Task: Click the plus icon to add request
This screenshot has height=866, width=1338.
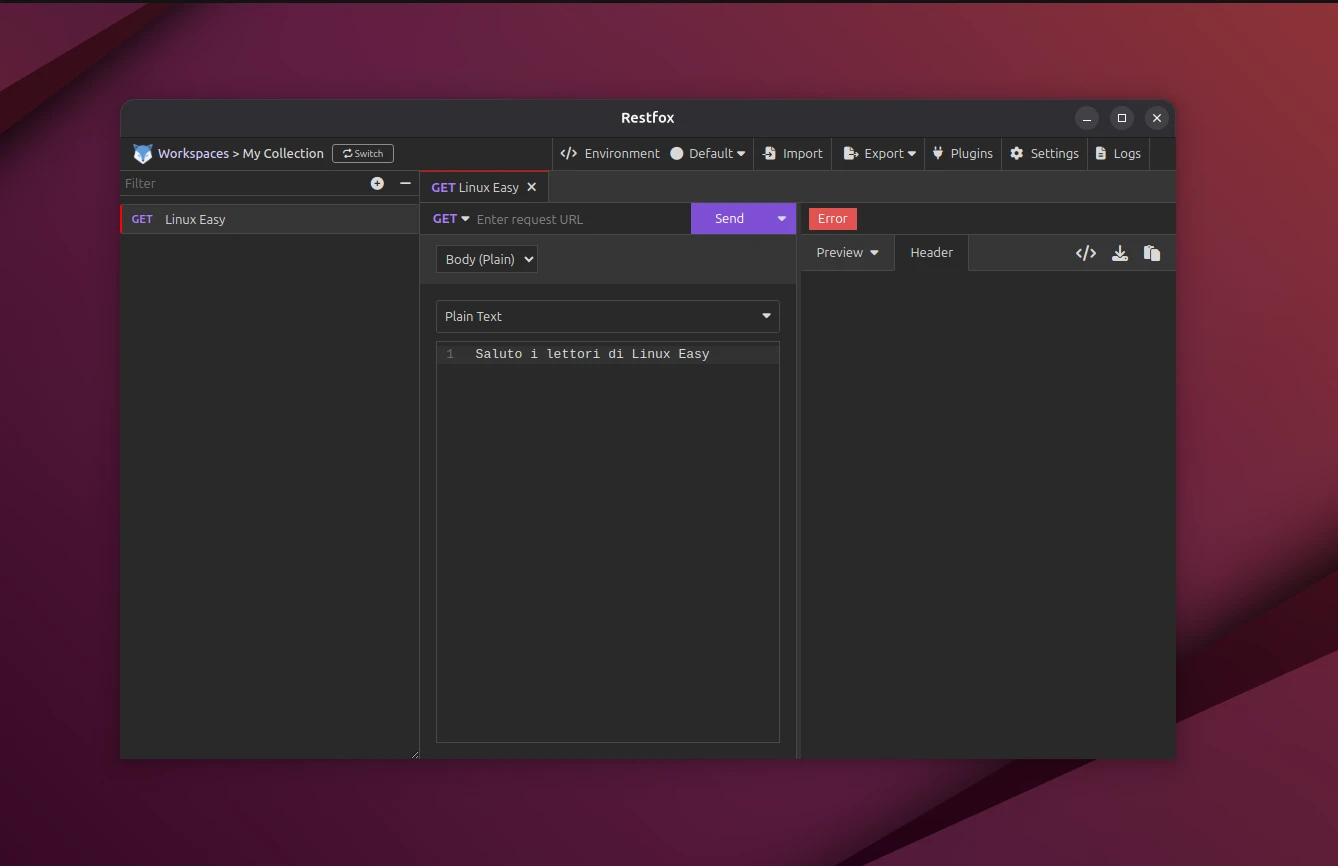Action: (x=377, y=183)
